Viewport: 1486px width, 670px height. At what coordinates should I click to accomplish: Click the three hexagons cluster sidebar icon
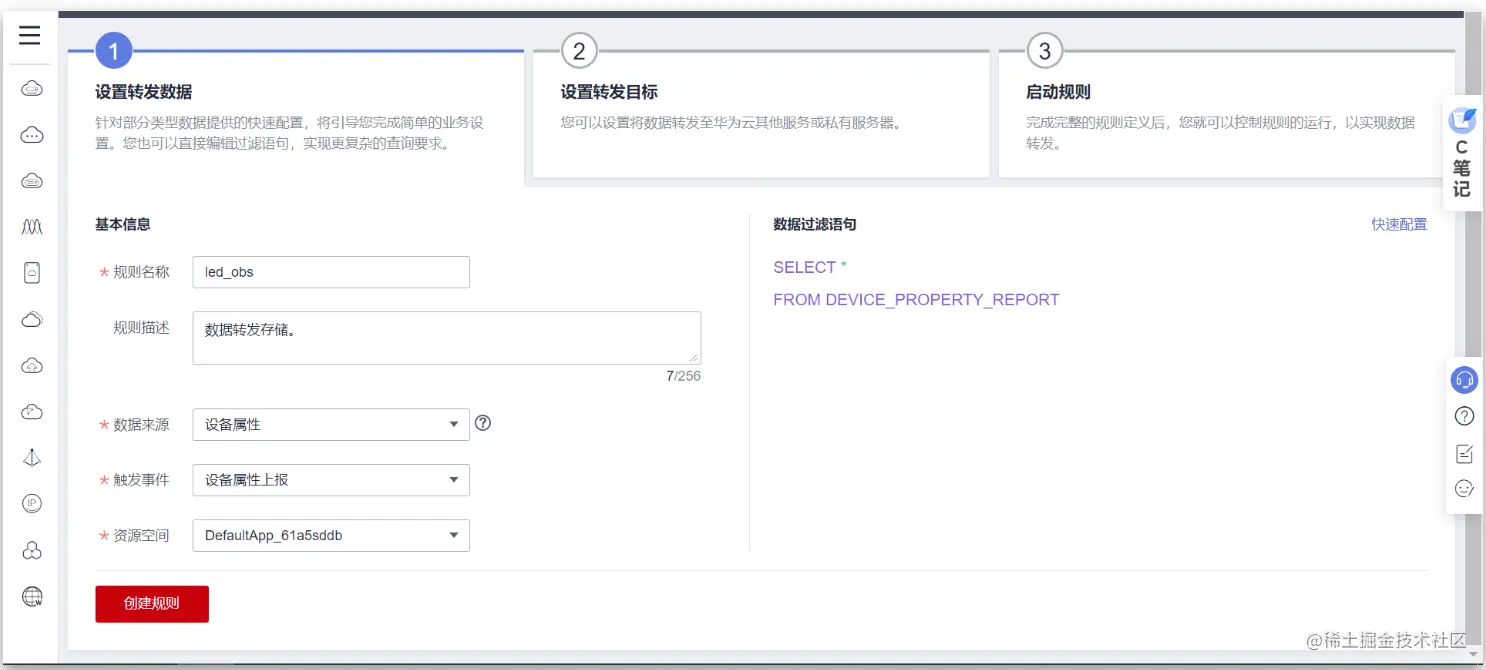(x=32, y=550)
